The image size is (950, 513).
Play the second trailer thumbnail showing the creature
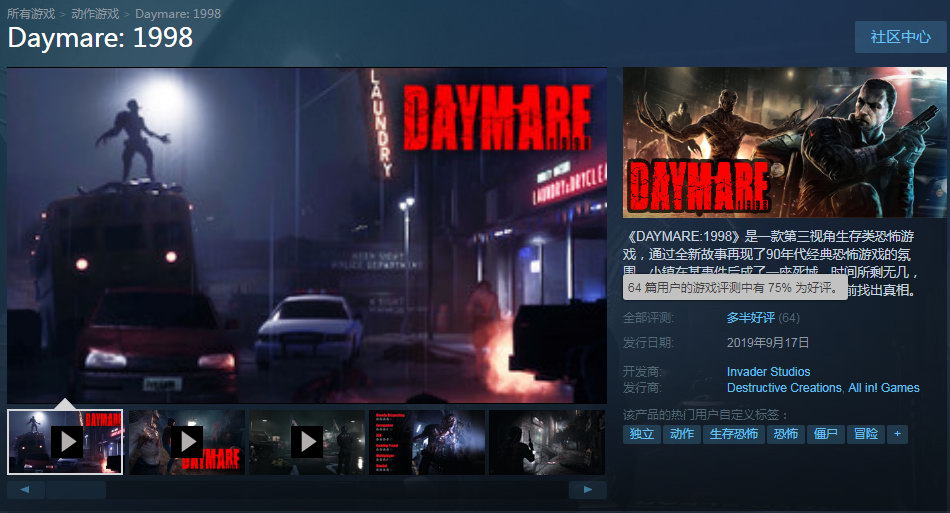point(187,441)
